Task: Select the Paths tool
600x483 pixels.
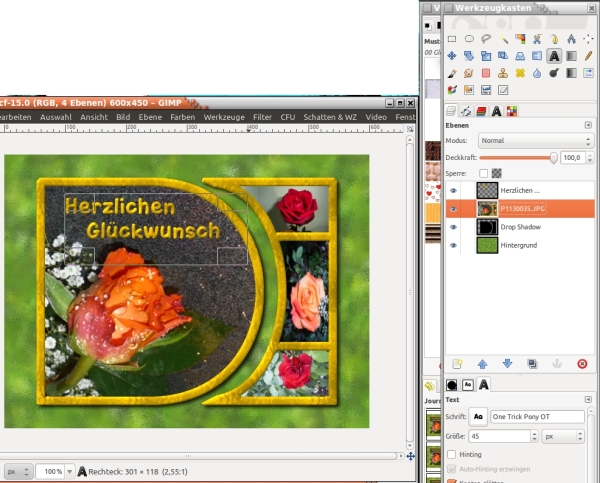Action: click(554, 39)
